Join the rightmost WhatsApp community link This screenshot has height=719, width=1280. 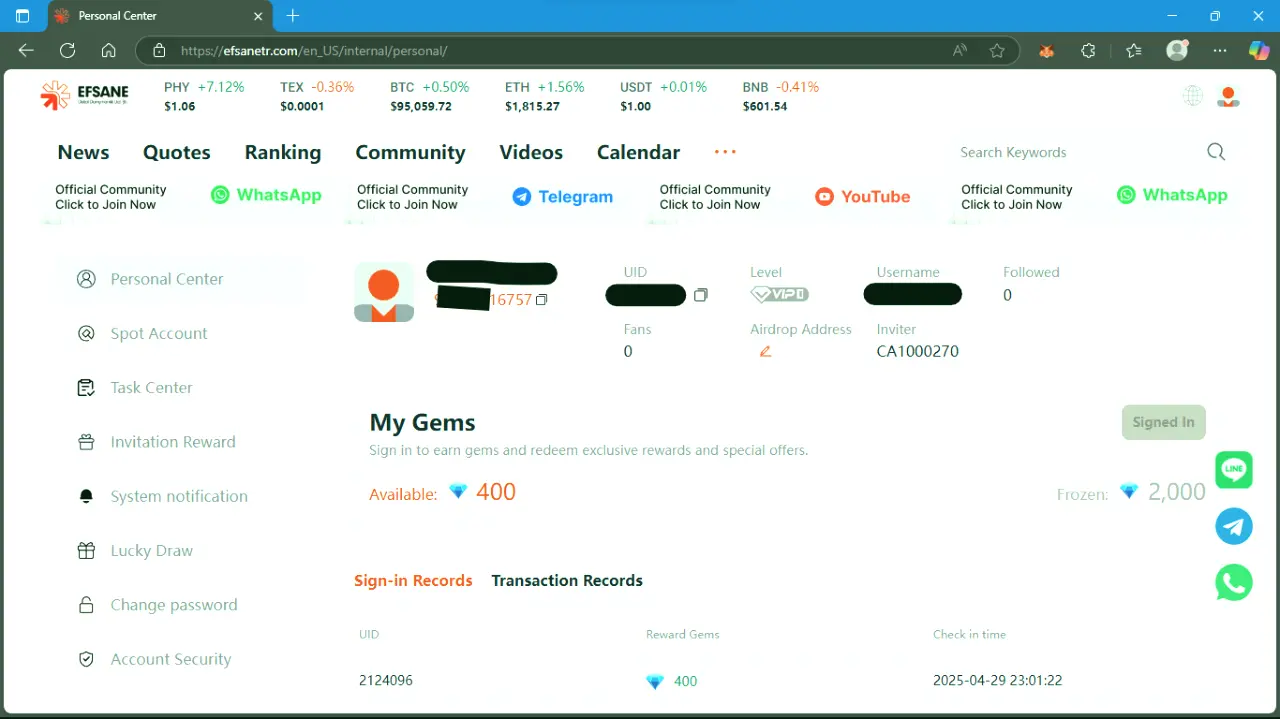pyautogui.click(x=1172, y=195)
